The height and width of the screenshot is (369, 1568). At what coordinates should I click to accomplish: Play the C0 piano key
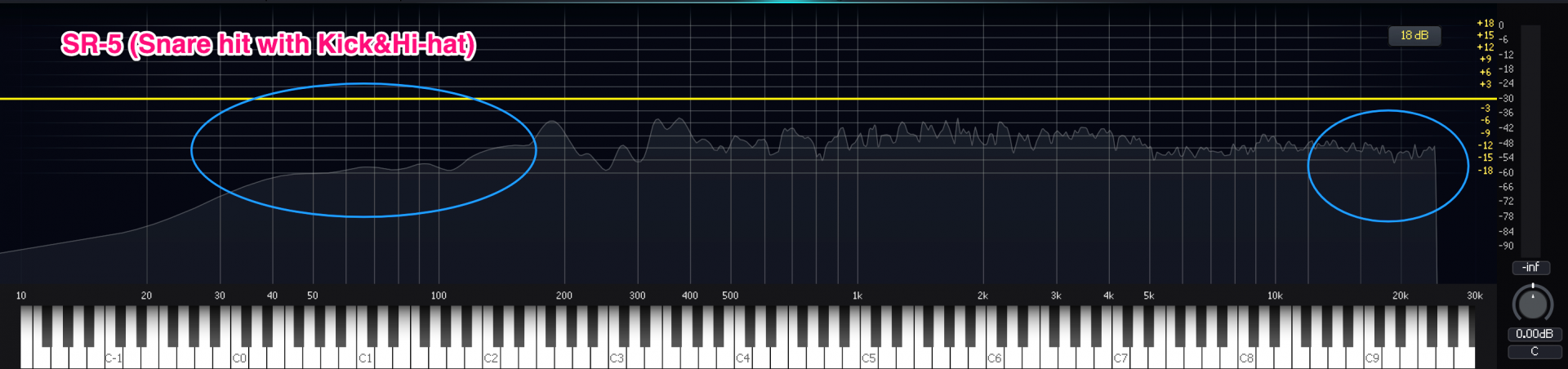238,358
